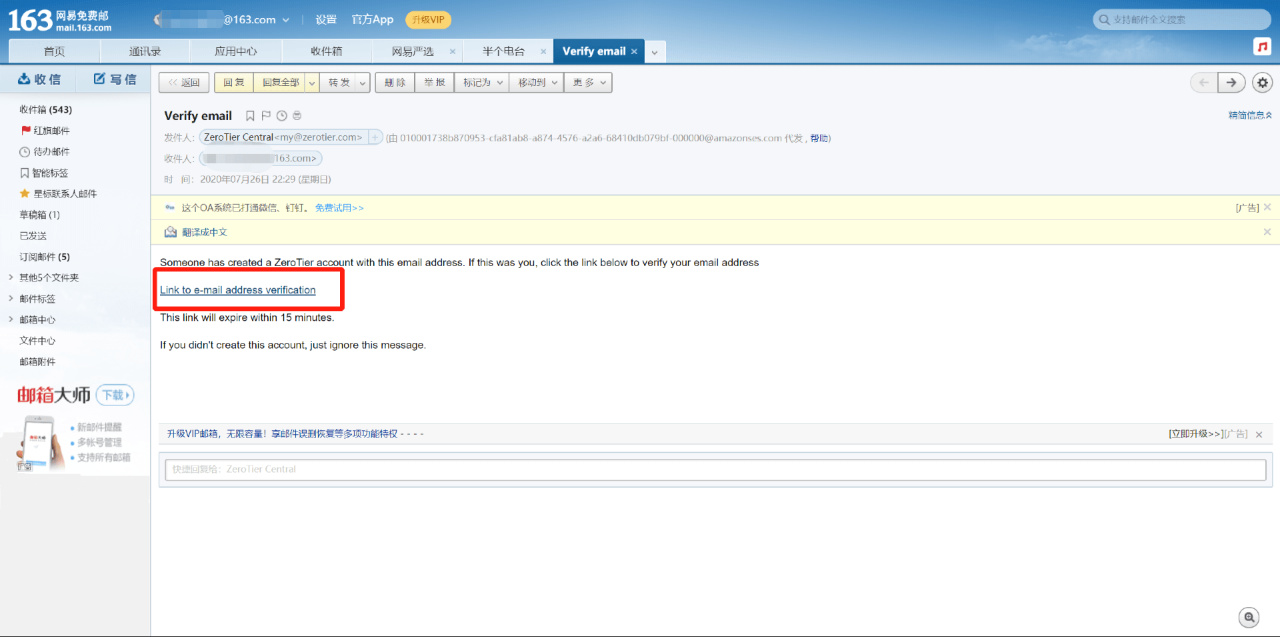Viewport: 1280px width, 637px height.
Task: Focus the quick reply ZeroTier Central field
Action: (x=716, y=469)
